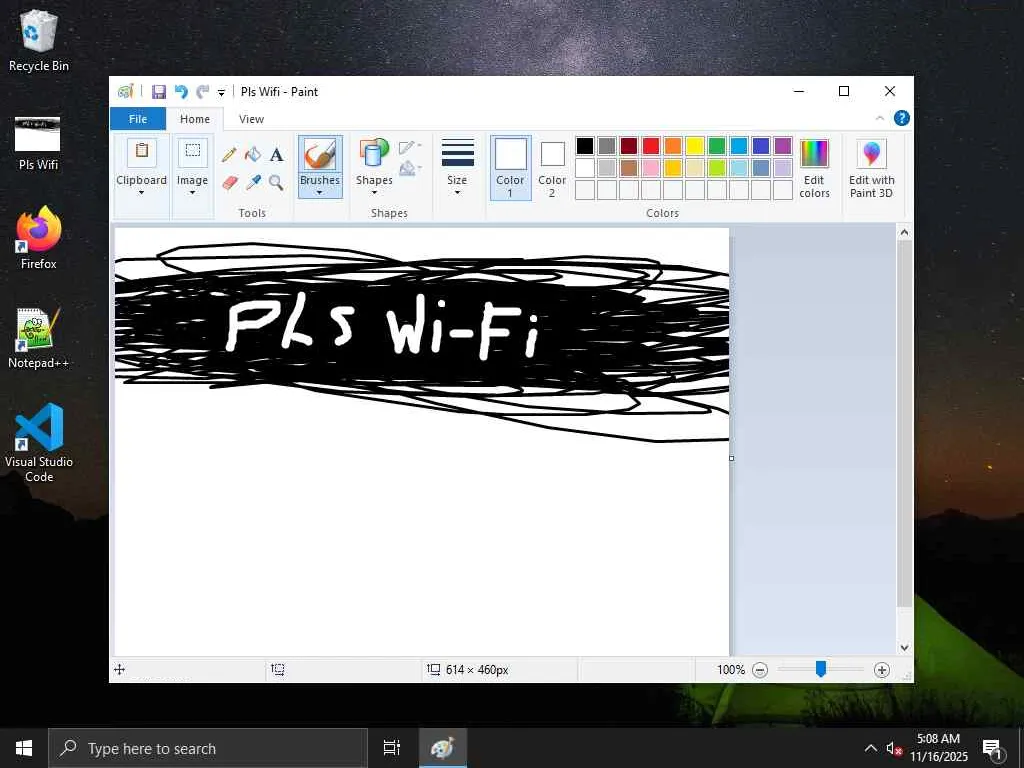Viewport: 1024px width, 768px height.
Task: Select the Pls Wifi file on desktop
Action: (38, 144)
